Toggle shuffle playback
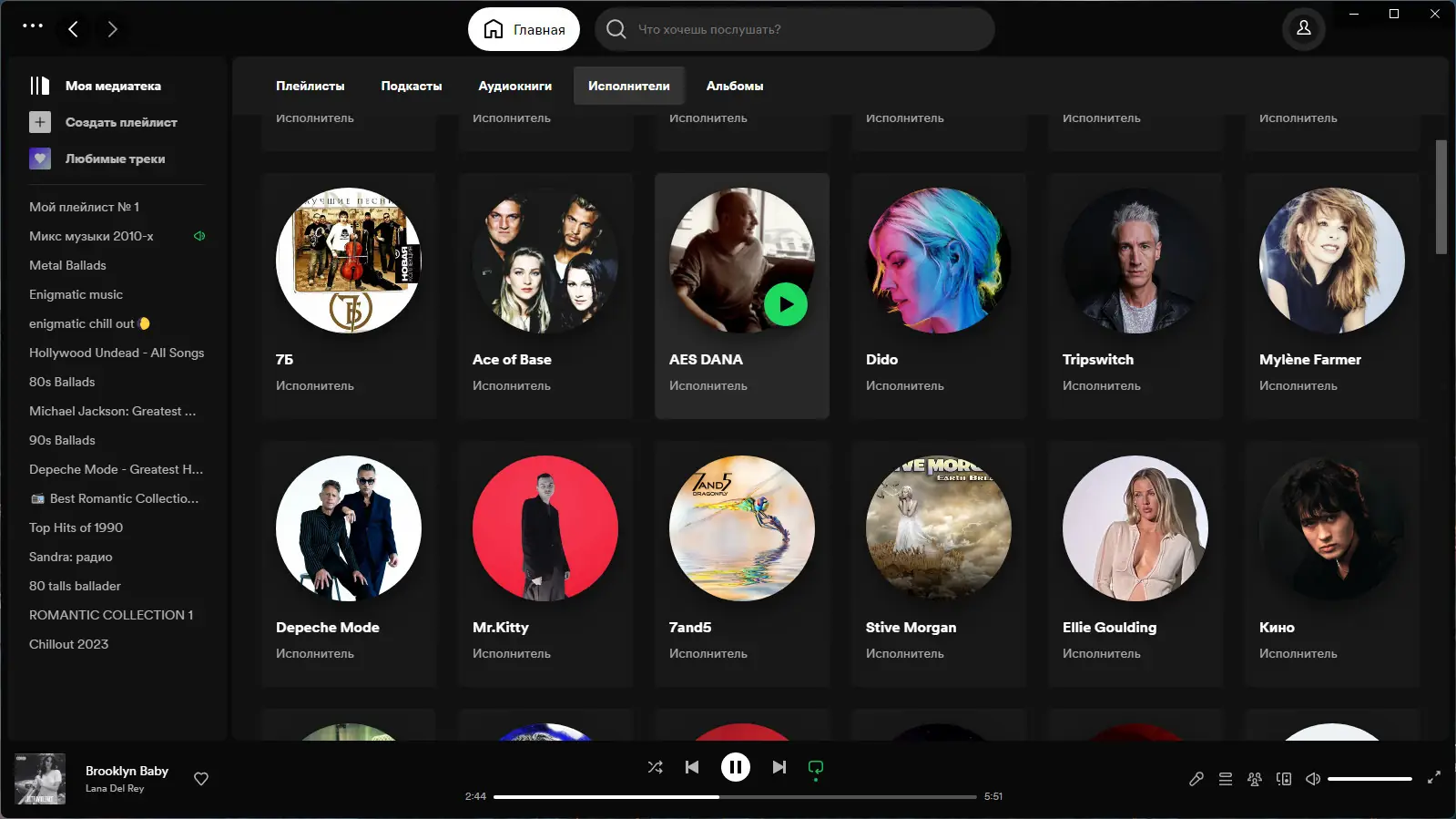1456x819 pixels. [655, 767]
